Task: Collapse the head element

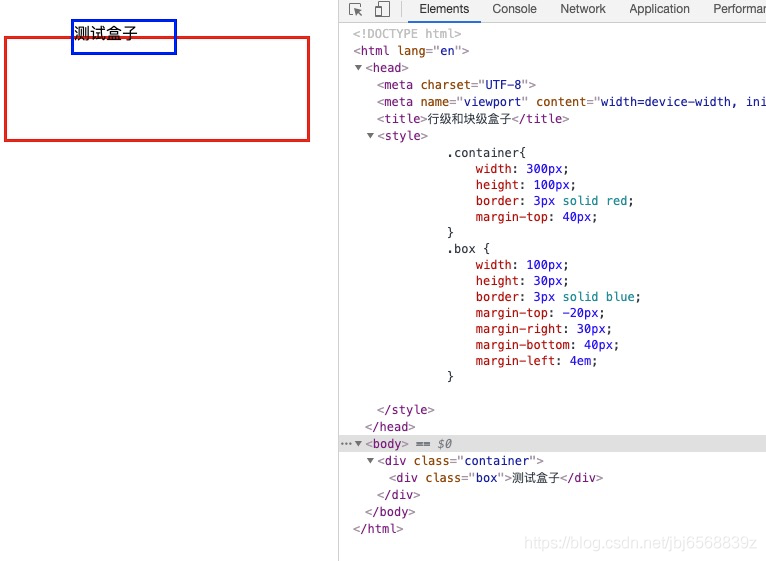Action: pyautogui.click(x=359, y=68)
